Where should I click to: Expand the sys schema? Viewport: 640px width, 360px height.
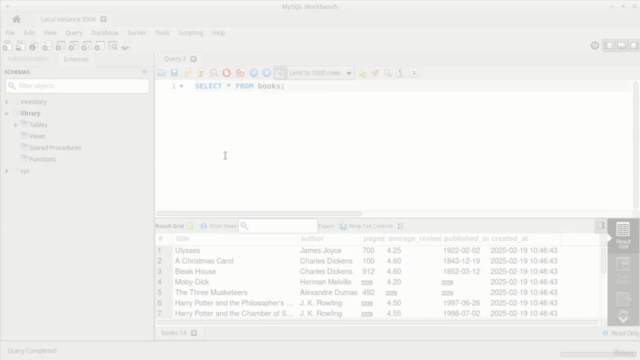(7, 171)
